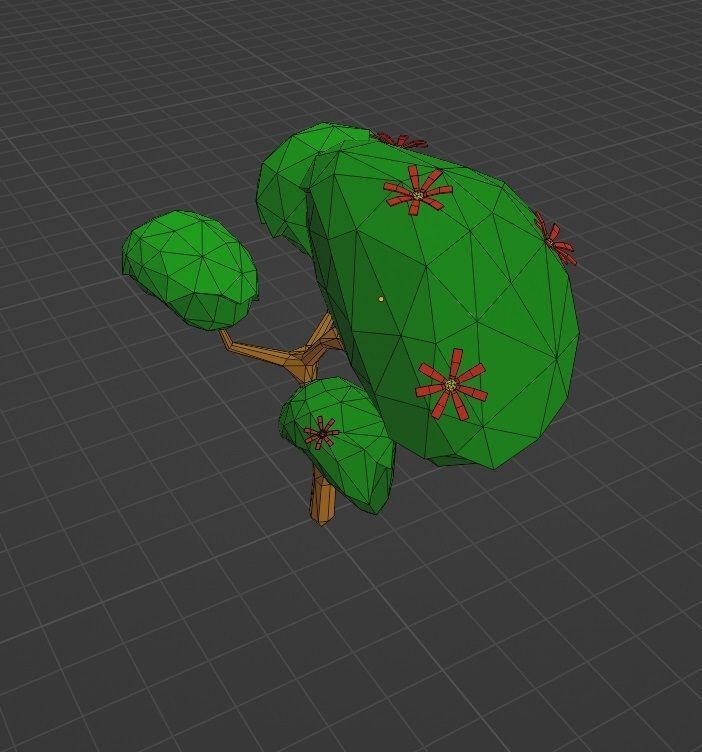Click the red flower on lowest small foliage
This screenshot has height=752, width=702.
(x=321, y=433)
